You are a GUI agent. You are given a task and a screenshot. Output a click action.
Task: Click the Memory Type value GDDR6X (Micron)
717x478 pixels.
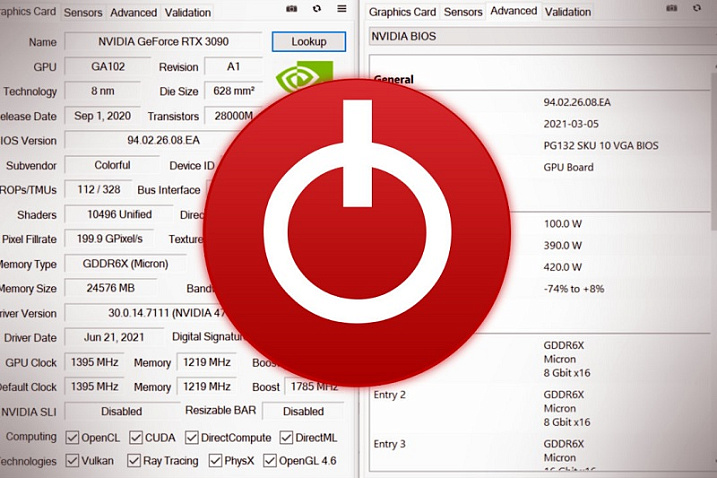[x=125, y=264]
